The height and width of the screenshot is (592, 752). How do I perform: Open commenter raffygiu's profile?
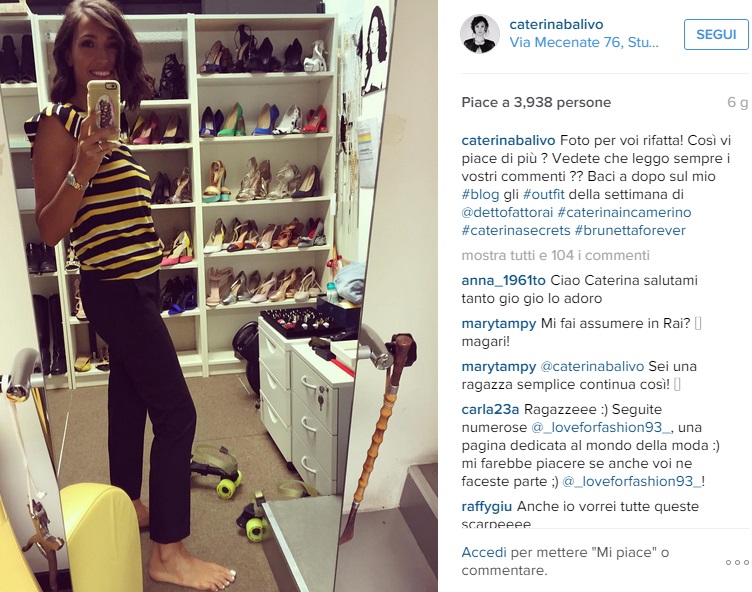pos(486,507)
